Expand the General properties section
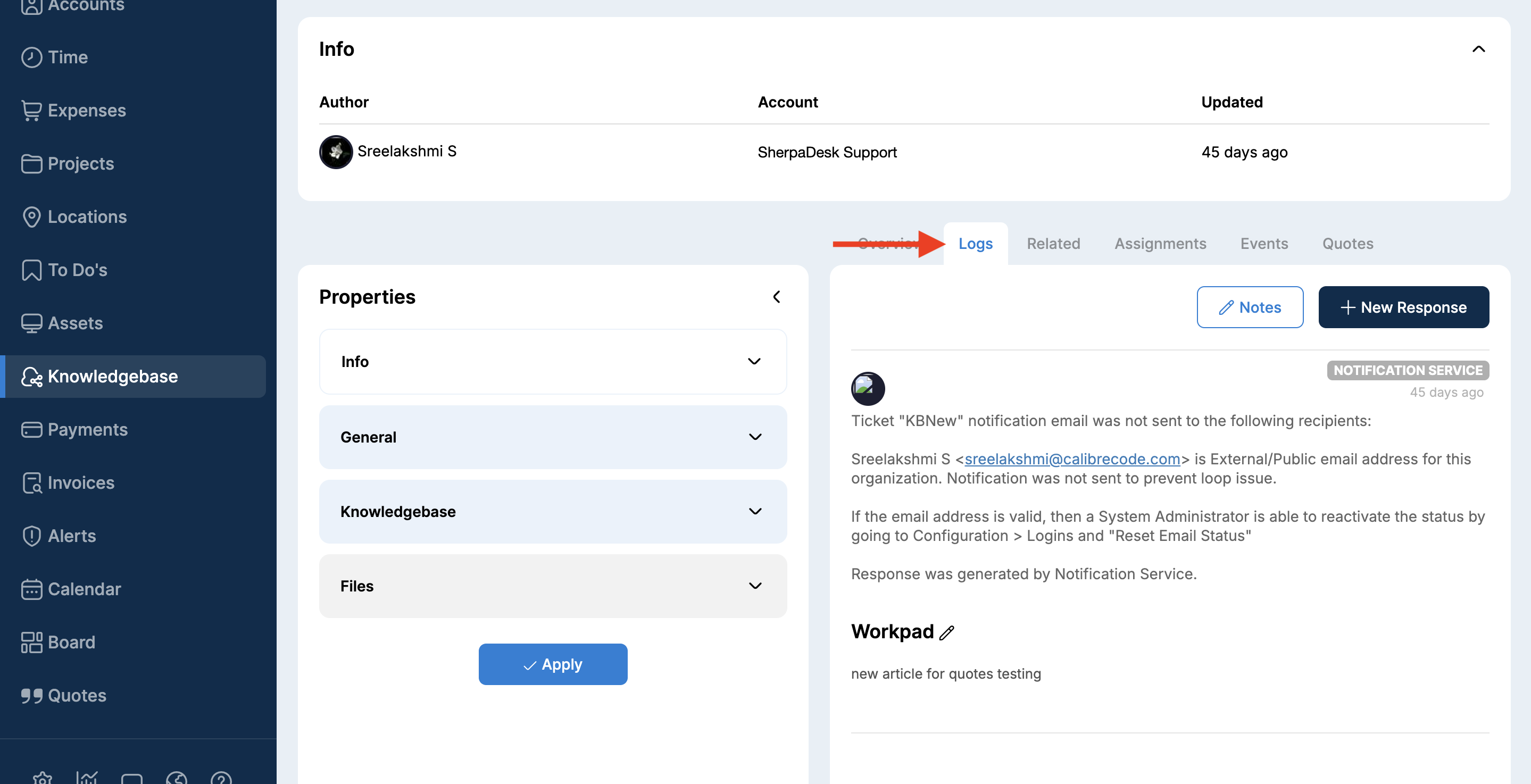1531x784 pixels. tap(755, 437)
